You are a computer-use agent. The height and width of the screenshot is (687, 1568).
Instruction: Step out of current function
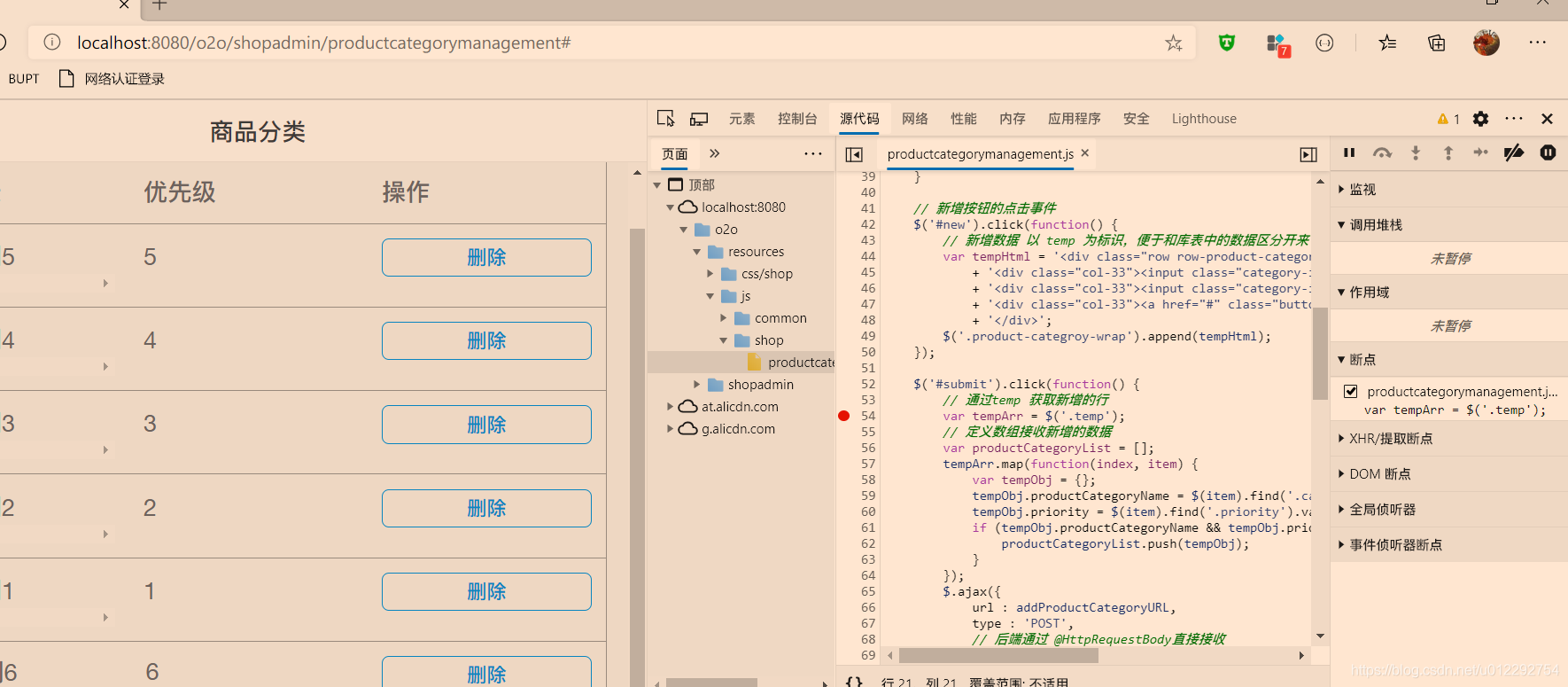[x=1448, y=152]
